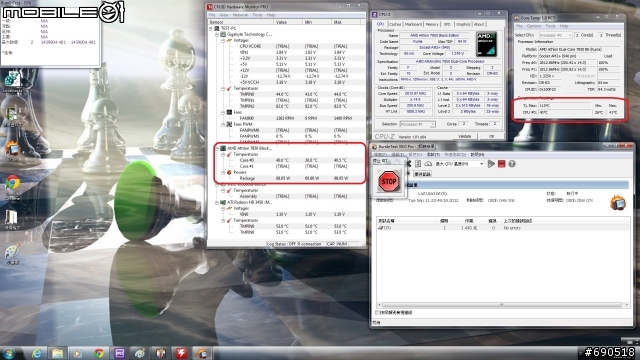The image size is (640, 360).
Task: Click the Tj. Max field in Core Temp
Action: [x=564, y=105]
